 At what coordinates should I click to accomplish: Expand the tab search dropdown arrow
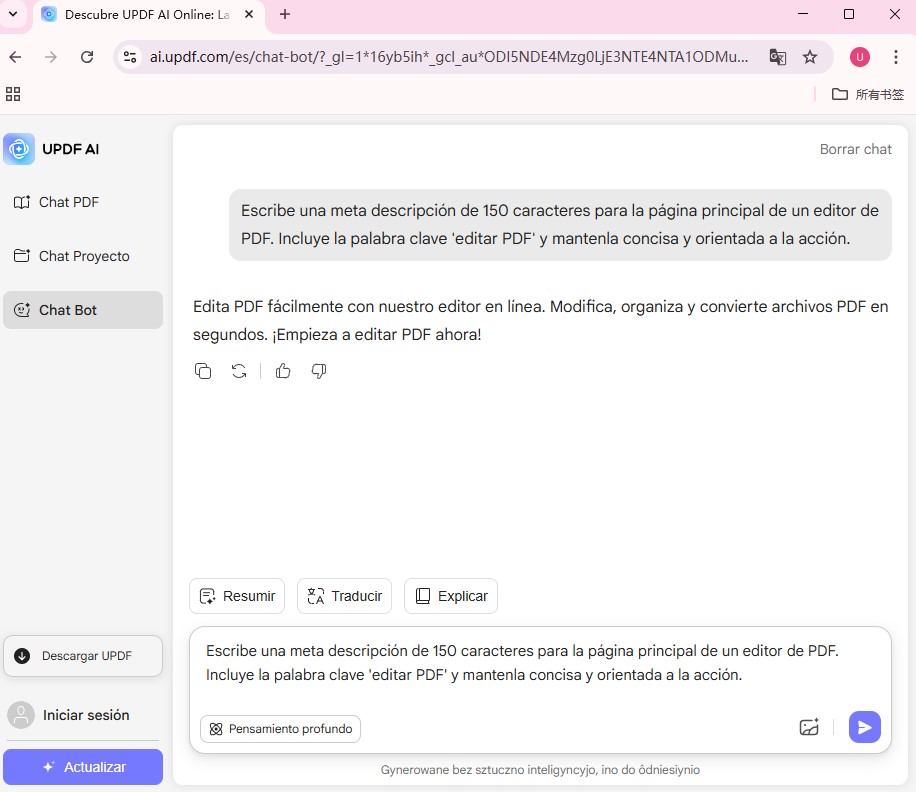click(x=13, y=14)
